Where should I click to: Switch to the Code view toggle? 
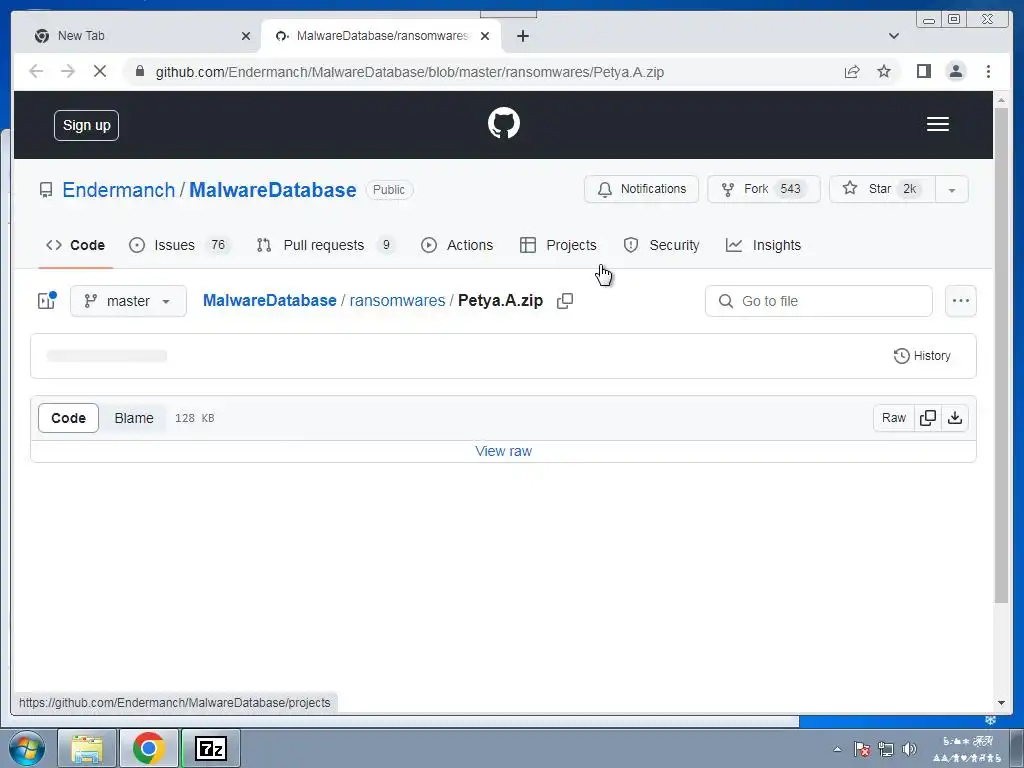point(69,418)
